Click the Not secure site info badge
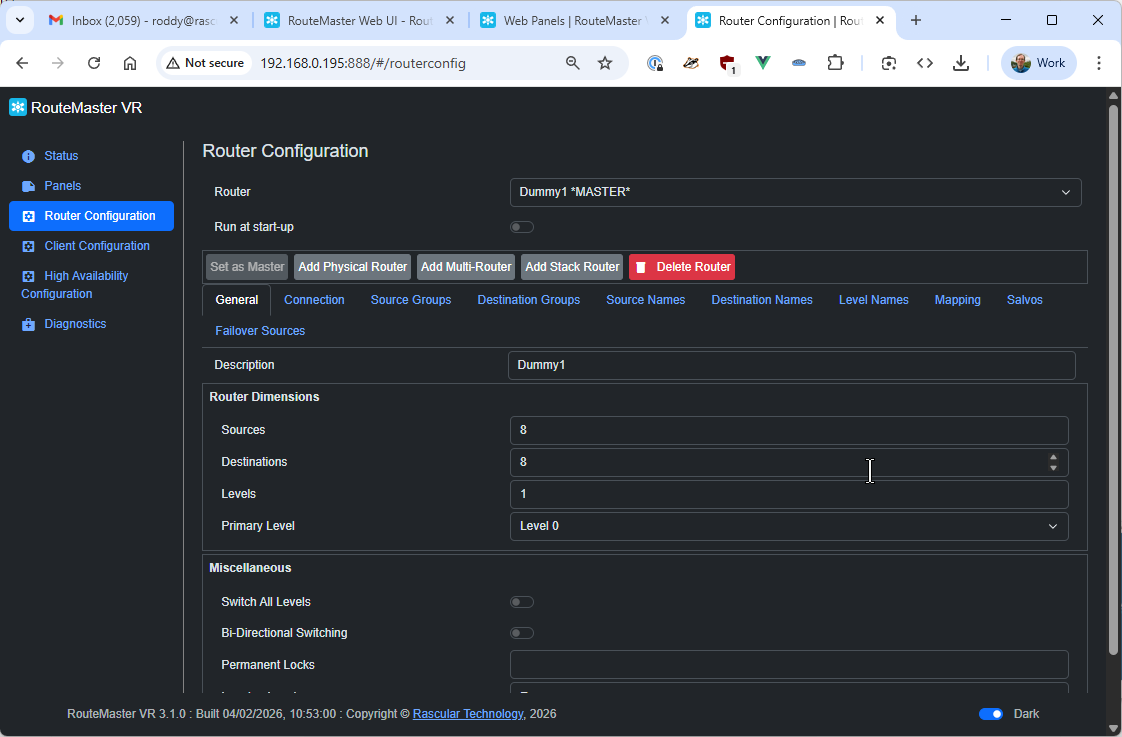This screenshot has width=1122, height=737. [205, 63]
